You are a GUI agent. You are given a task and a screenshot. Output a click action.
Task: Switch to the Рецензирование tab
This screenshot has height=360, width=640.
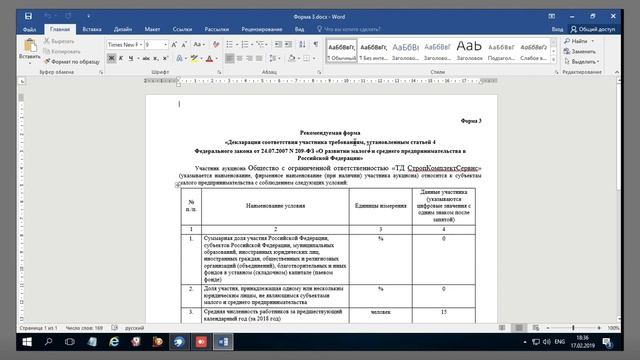tap(262, 29)
